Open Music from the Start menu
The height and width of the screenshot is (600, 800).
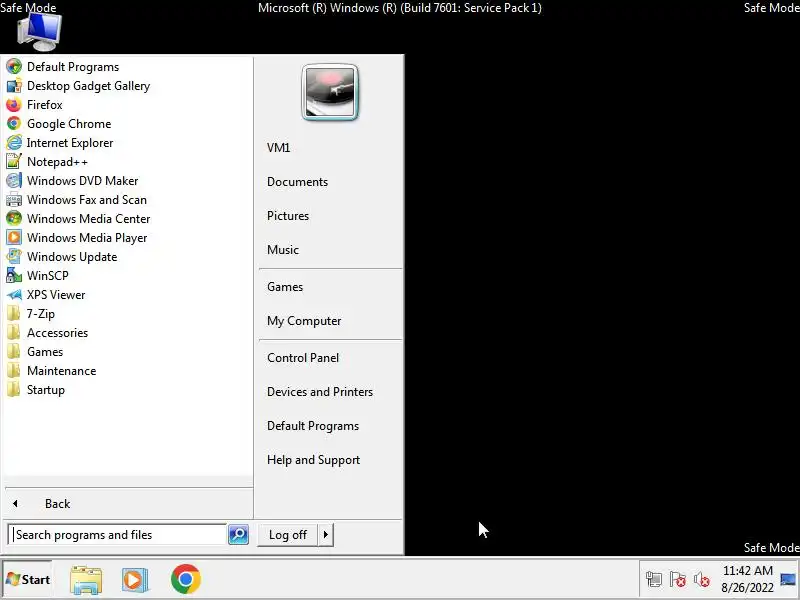coord(283,250)
